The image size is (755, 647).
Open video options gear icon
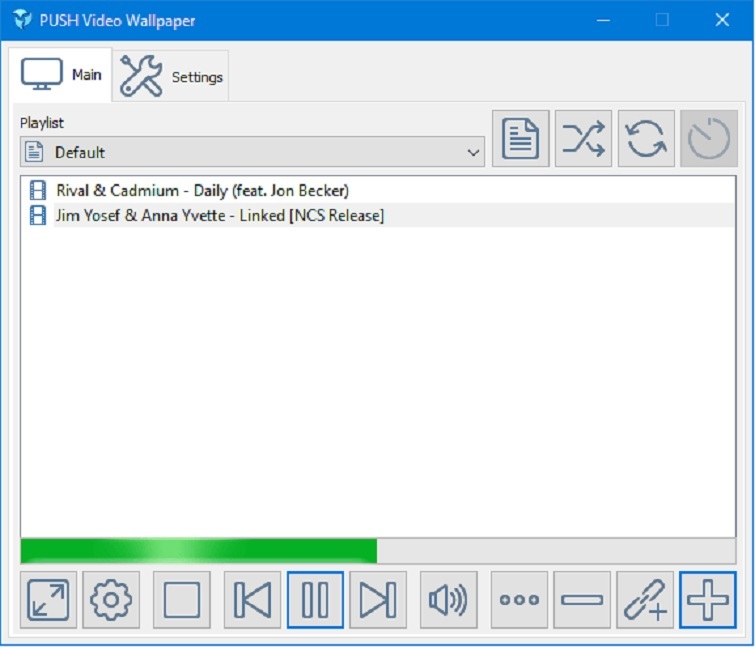[111, 600]
